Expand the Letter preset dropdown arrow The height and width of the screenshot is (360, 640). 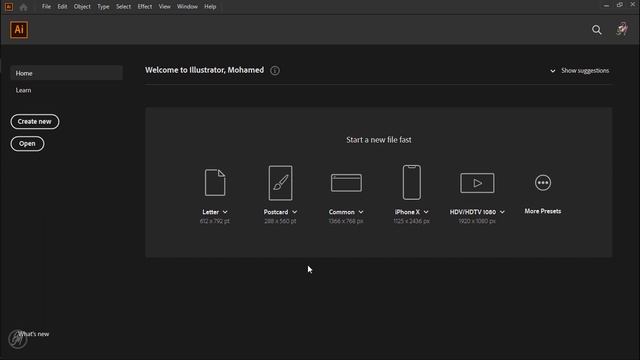click(225, 212)
